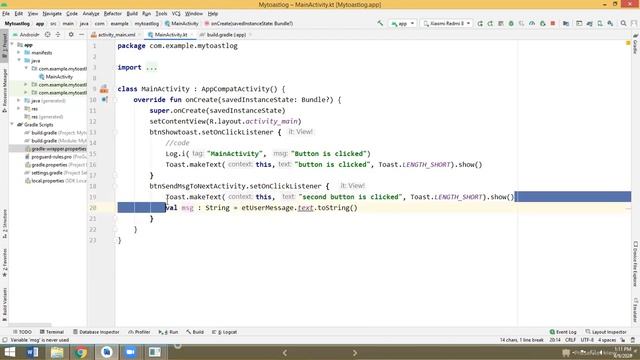Click the Debug app bug icon
The width and height of the screenshot is (640, 360).
click(x=511, y=23)
